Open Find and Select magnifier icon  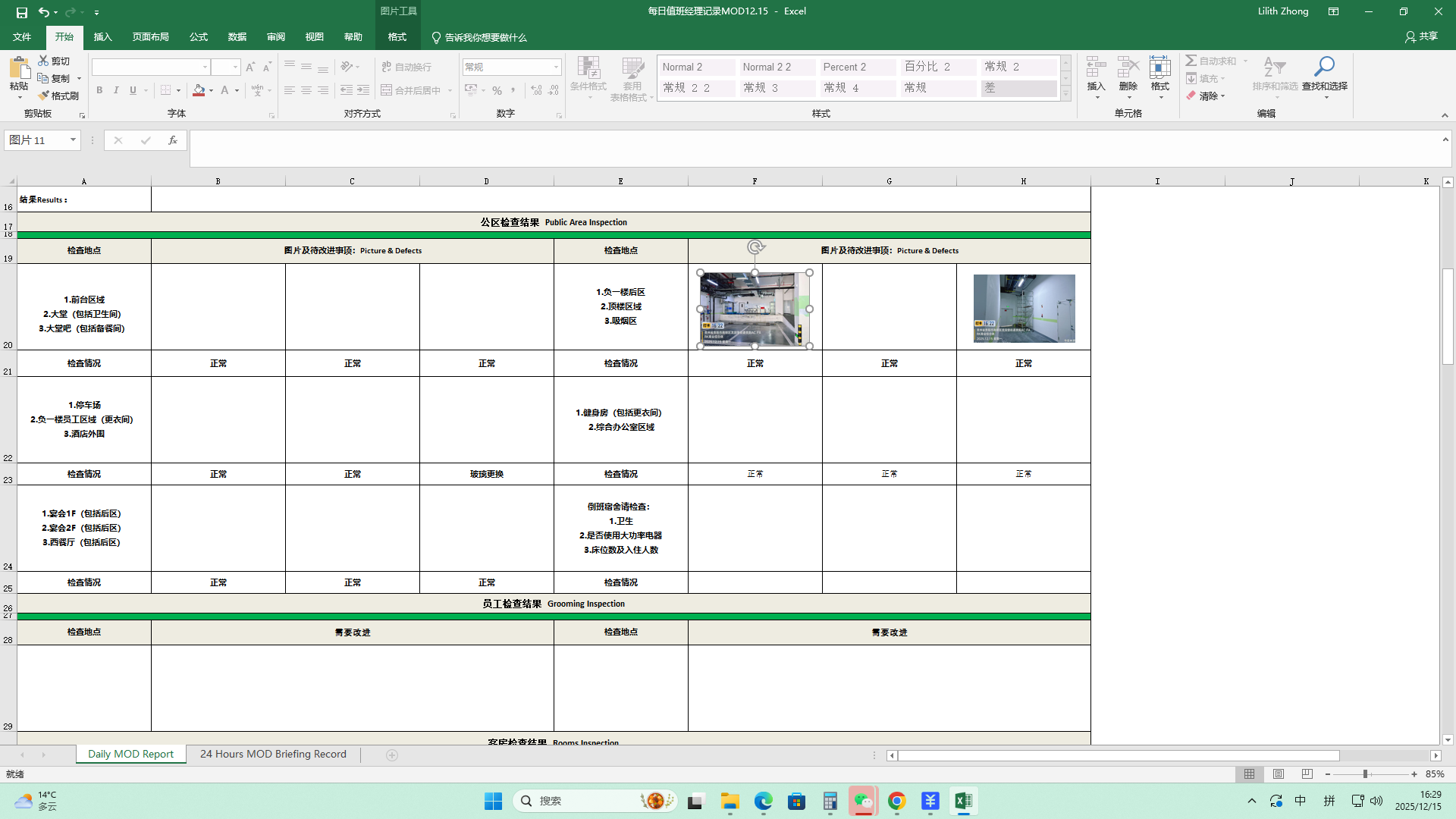tap(1324, 67)
